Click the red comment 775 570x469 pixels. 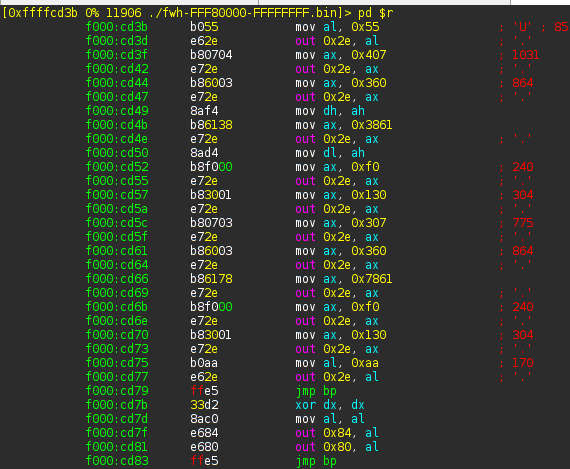pyautogui.click(x=522, y=223)
